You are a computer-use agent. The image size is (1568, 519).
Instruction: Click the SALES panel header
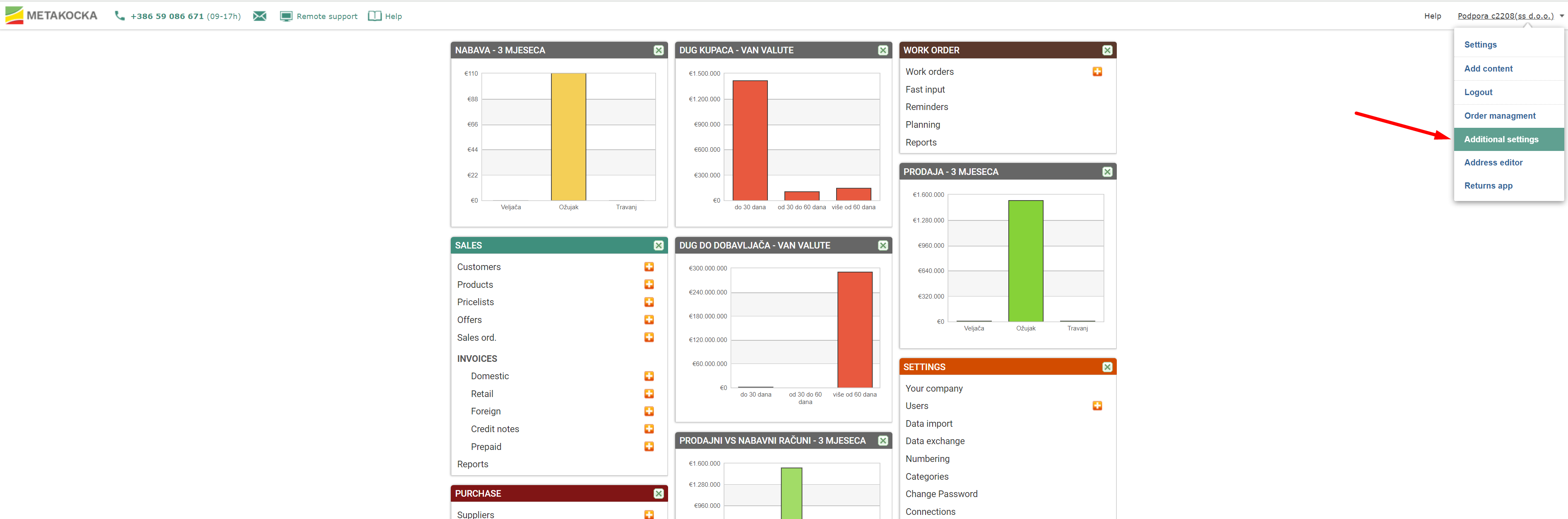[548, 245]
